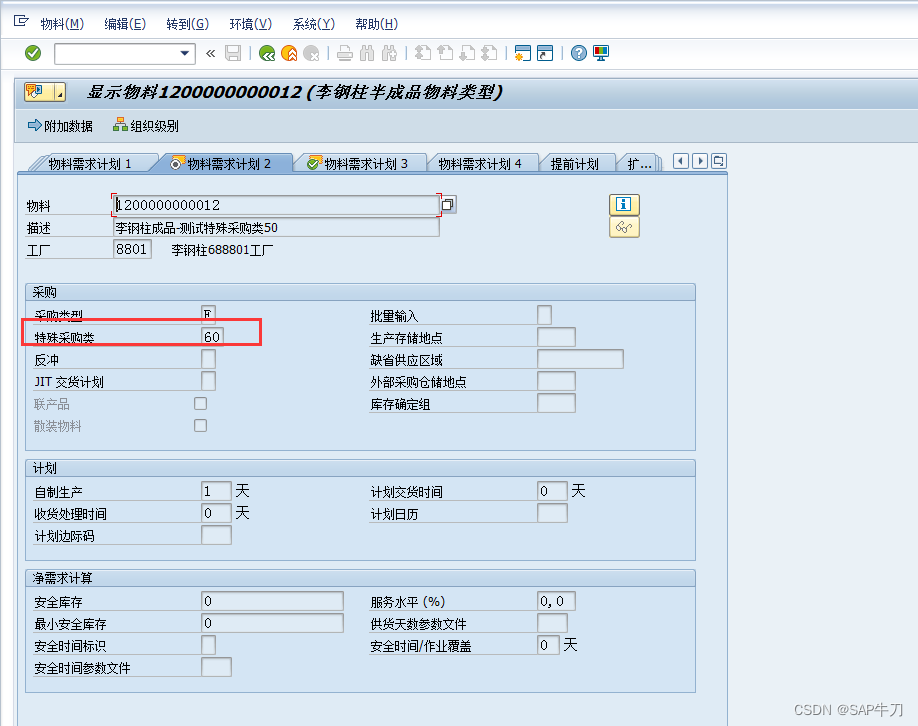918x726 pixels.
Task: Click the window system menu icon
Action: [x=21, y=22]
